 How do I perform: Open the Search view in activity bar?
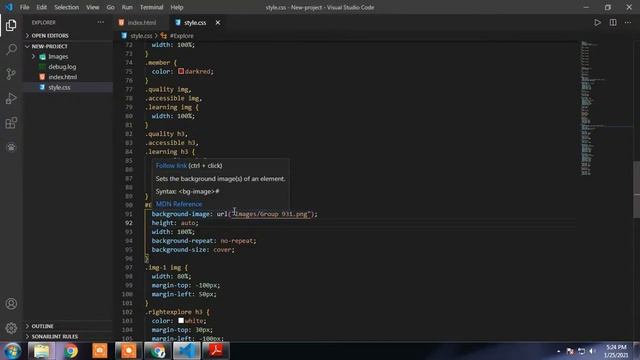[x=11, y=49]
